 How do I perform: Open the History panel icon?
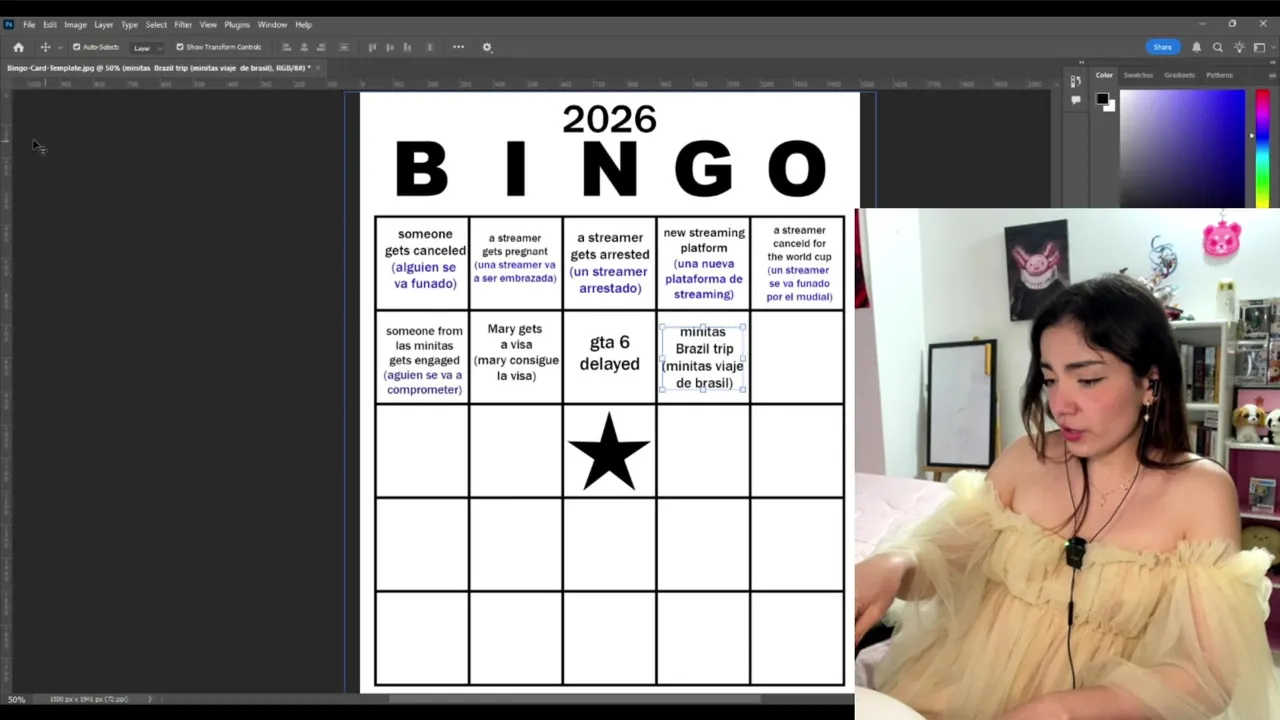tap(1075, 81)
